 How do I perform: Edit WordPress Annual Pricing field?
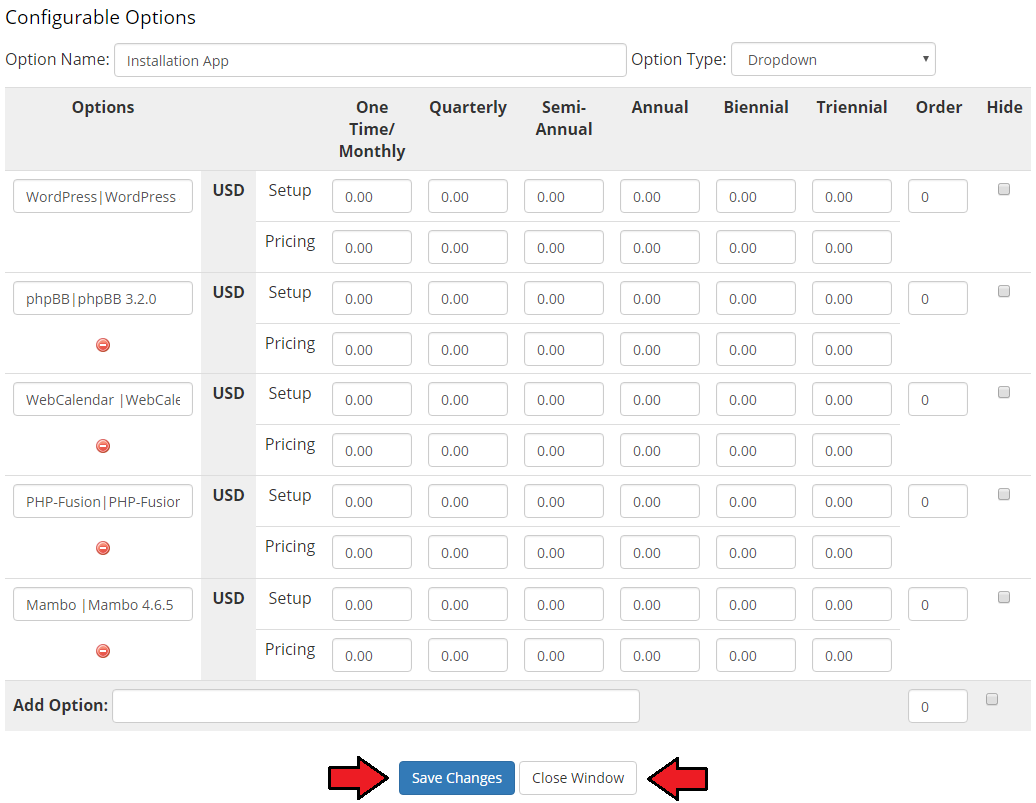click(660, 247)
